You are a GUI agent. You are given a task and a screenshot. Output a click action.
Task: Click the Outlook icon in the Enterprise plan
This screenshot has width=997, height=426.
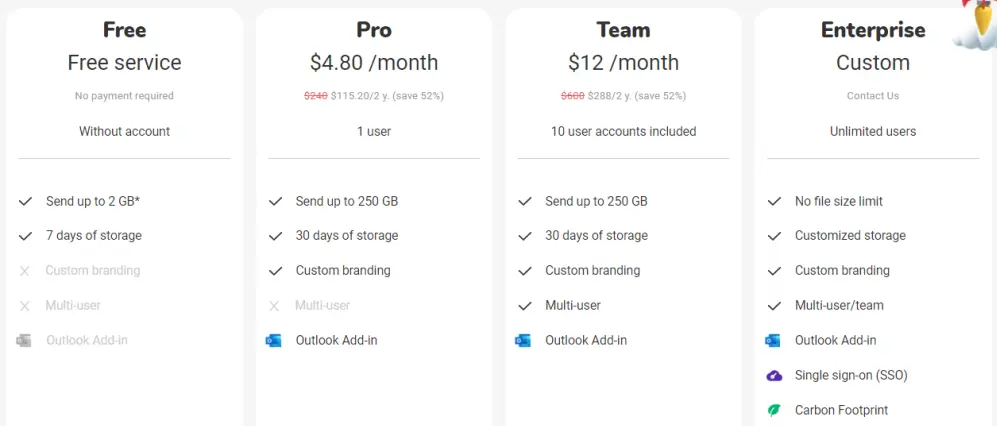click(773, 340)
